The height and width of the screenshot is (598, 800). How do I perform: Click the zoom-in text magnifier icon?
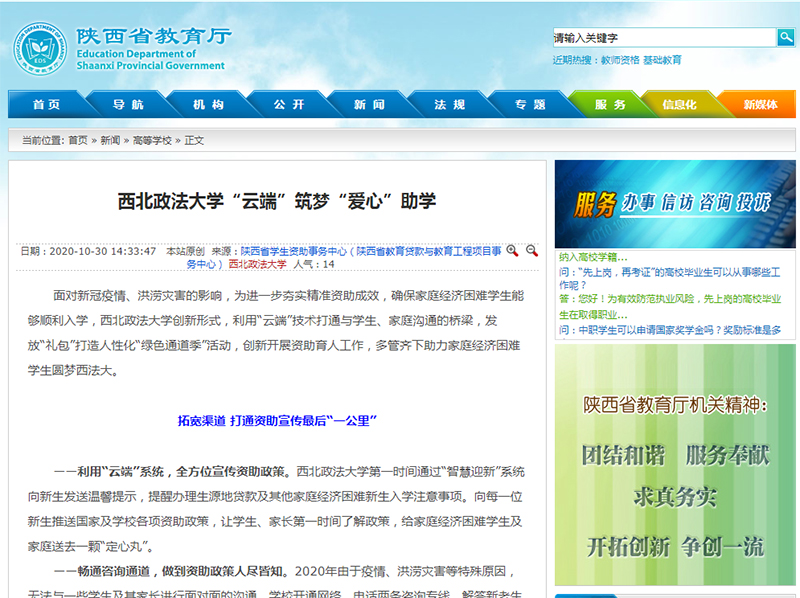click(x=512, y=251)
